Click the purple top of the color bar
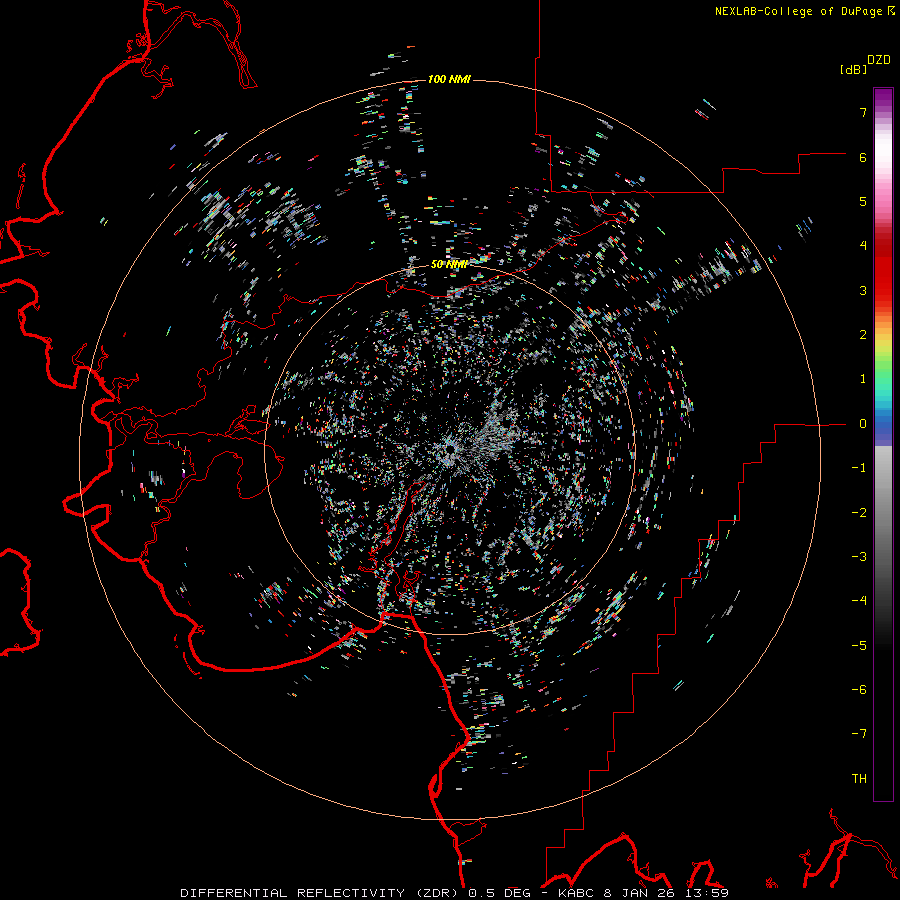 [883, 98]
